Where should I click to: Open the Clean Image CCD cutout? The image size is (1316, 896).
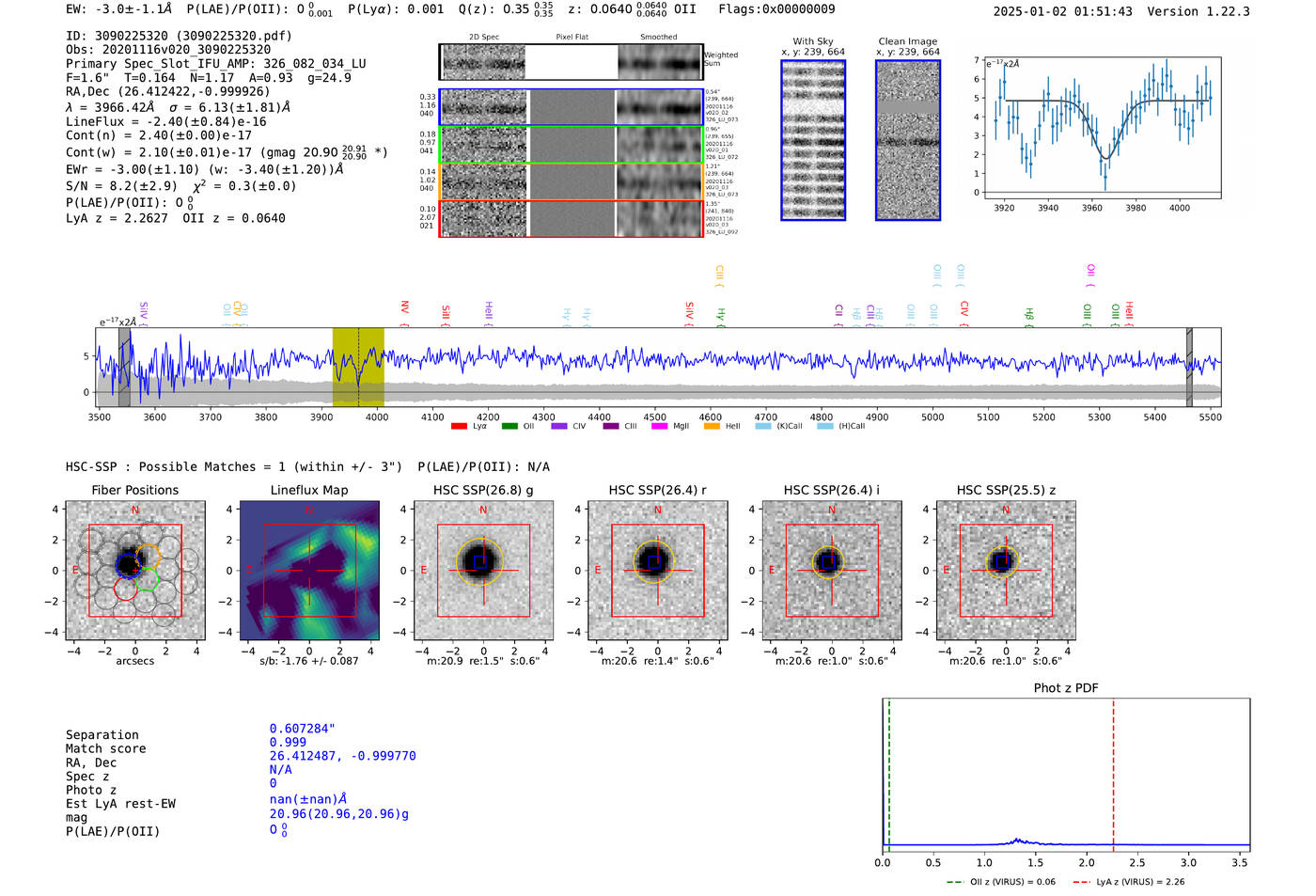[908, 140]
